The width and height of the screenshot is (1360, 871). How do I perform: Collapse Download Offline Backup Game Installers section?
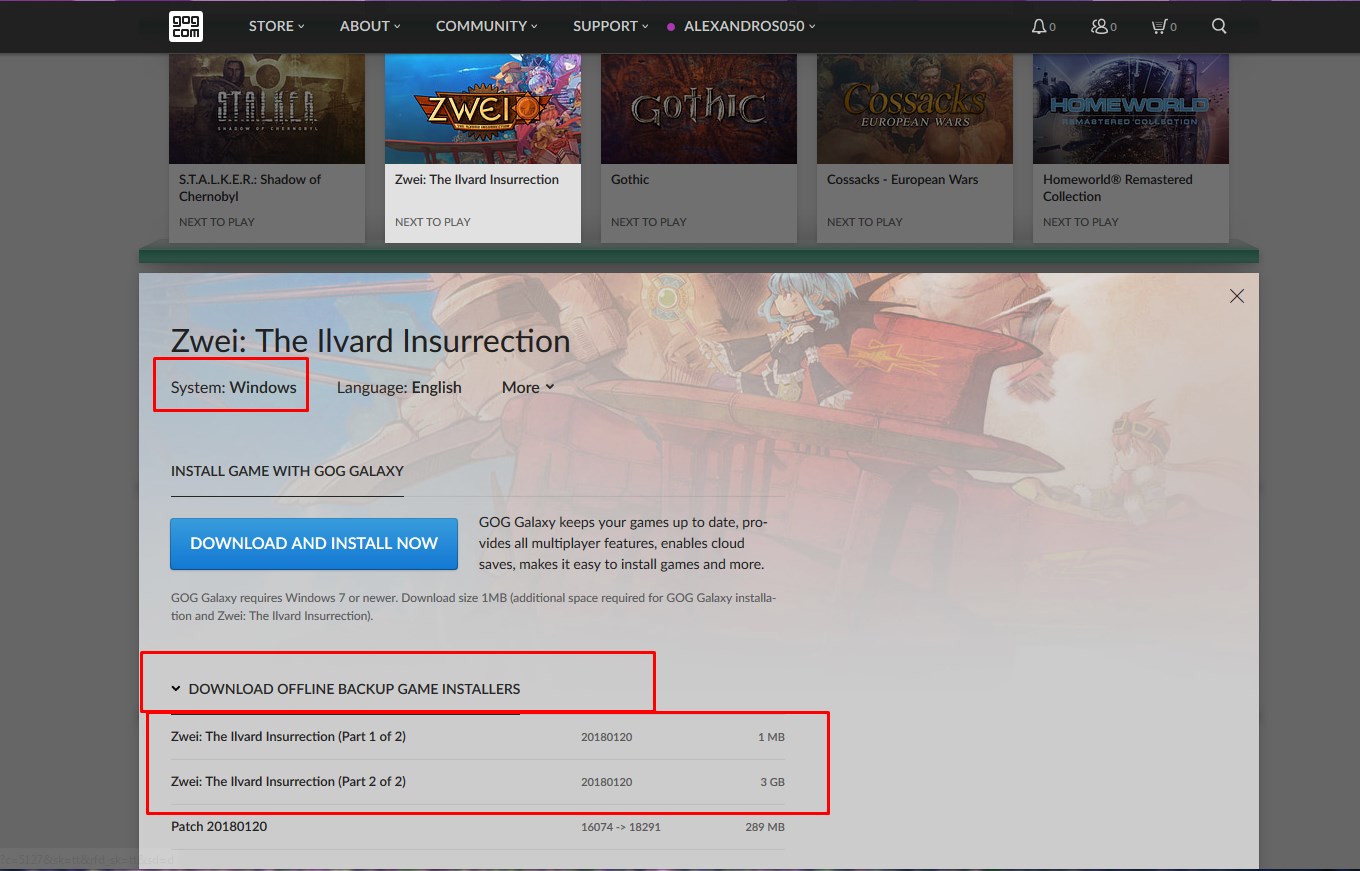(x=345, y=689)
